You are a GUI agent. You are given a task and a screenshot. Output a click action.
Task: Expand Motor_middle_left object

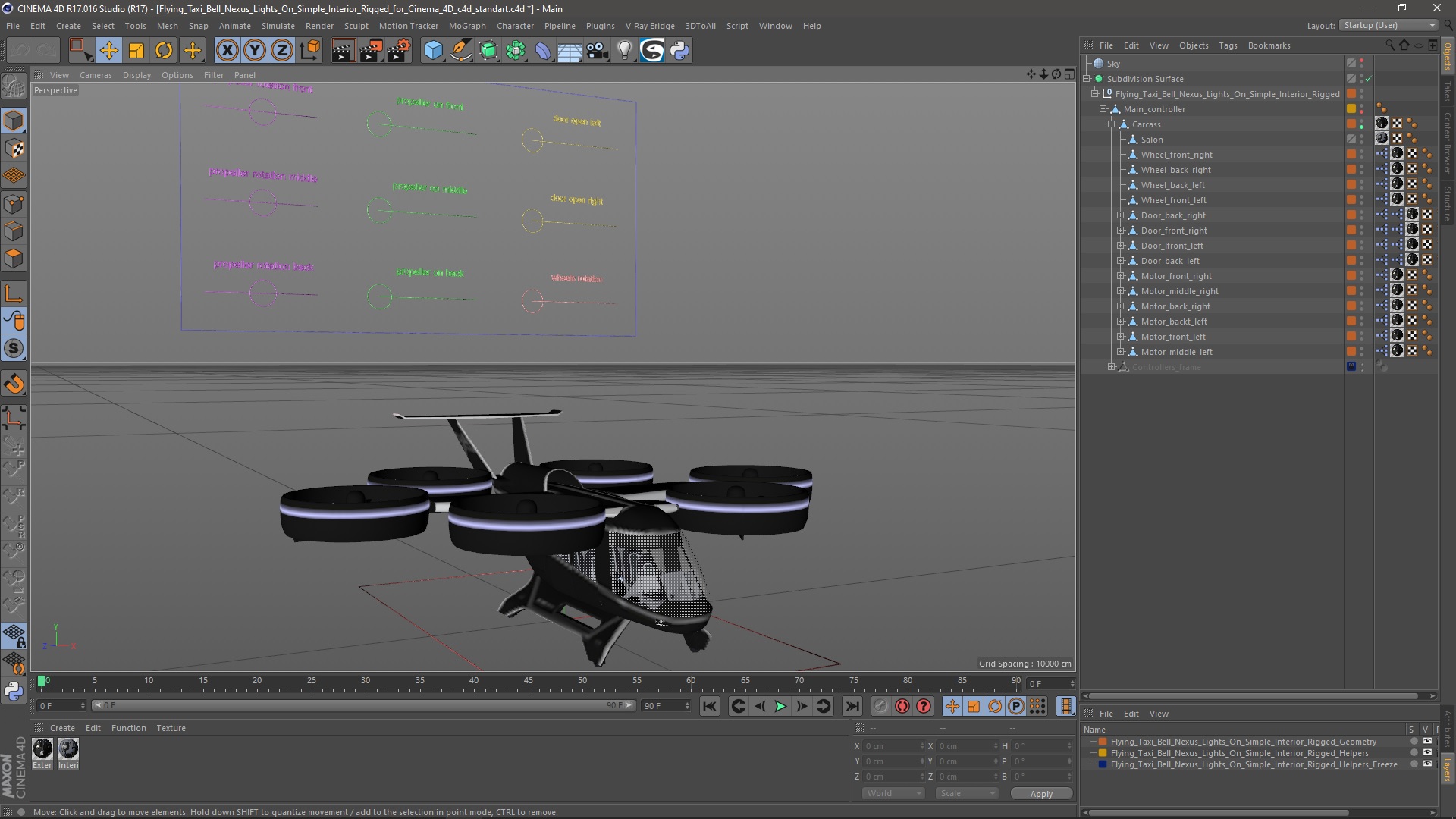coord(1120,352)
